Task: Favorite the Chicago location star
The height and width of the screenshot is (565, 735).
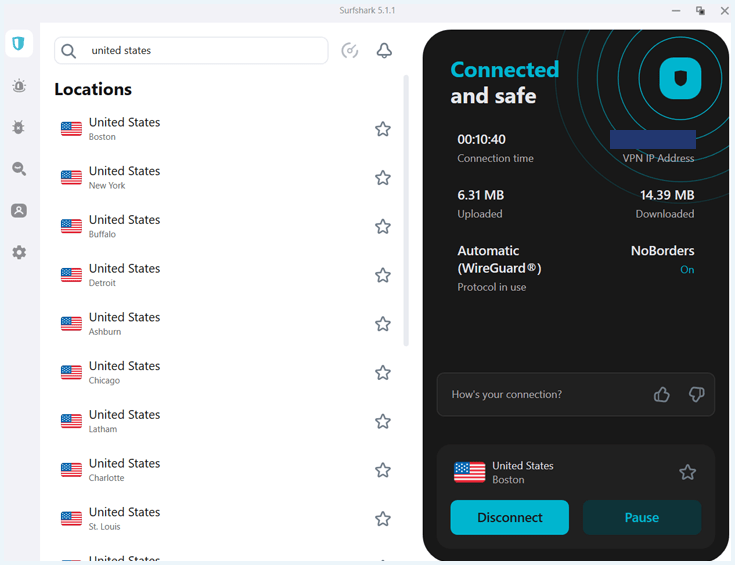Action: tap(382, 373)
